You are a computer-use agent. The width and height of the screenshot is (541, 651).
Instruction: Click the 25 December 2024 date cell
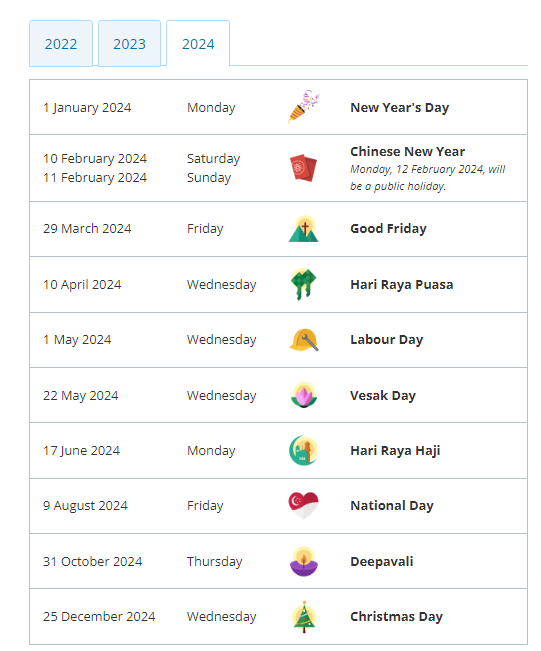[99, 617]
